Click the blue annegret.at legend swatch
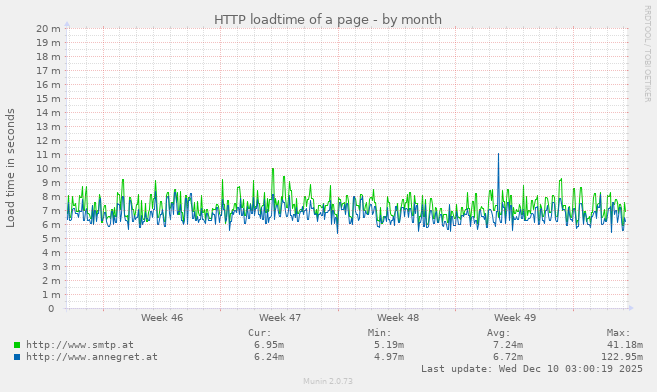 (17, 357)
